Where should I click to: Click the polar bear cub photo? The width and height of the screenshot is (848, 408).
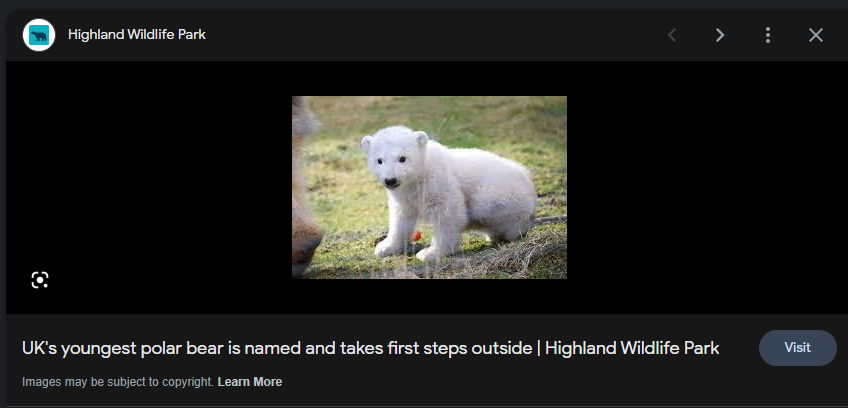(429, 187)
